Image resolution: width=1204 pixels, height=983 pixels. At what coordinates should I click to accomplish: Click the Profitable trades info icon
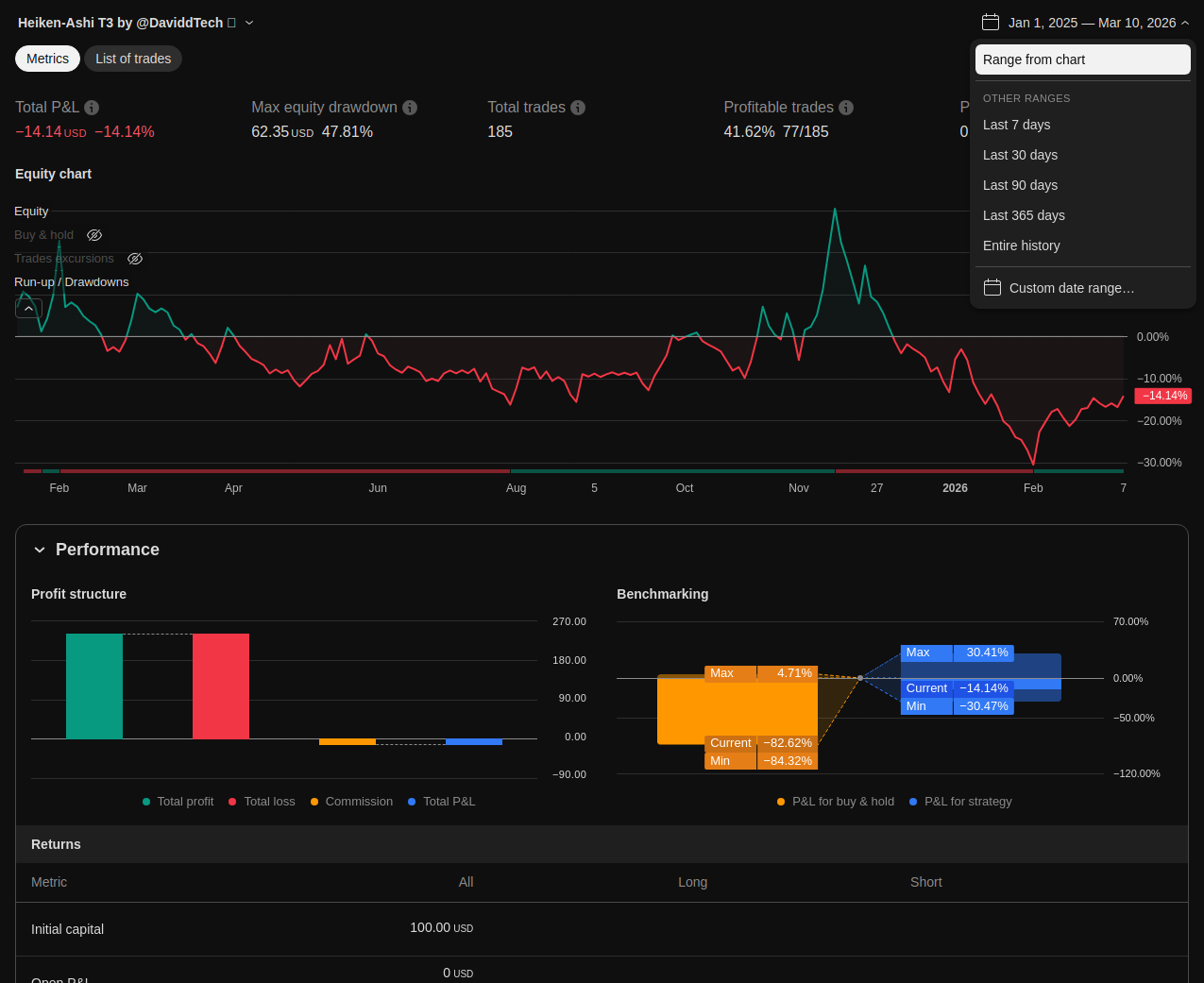tap(846, 108)
